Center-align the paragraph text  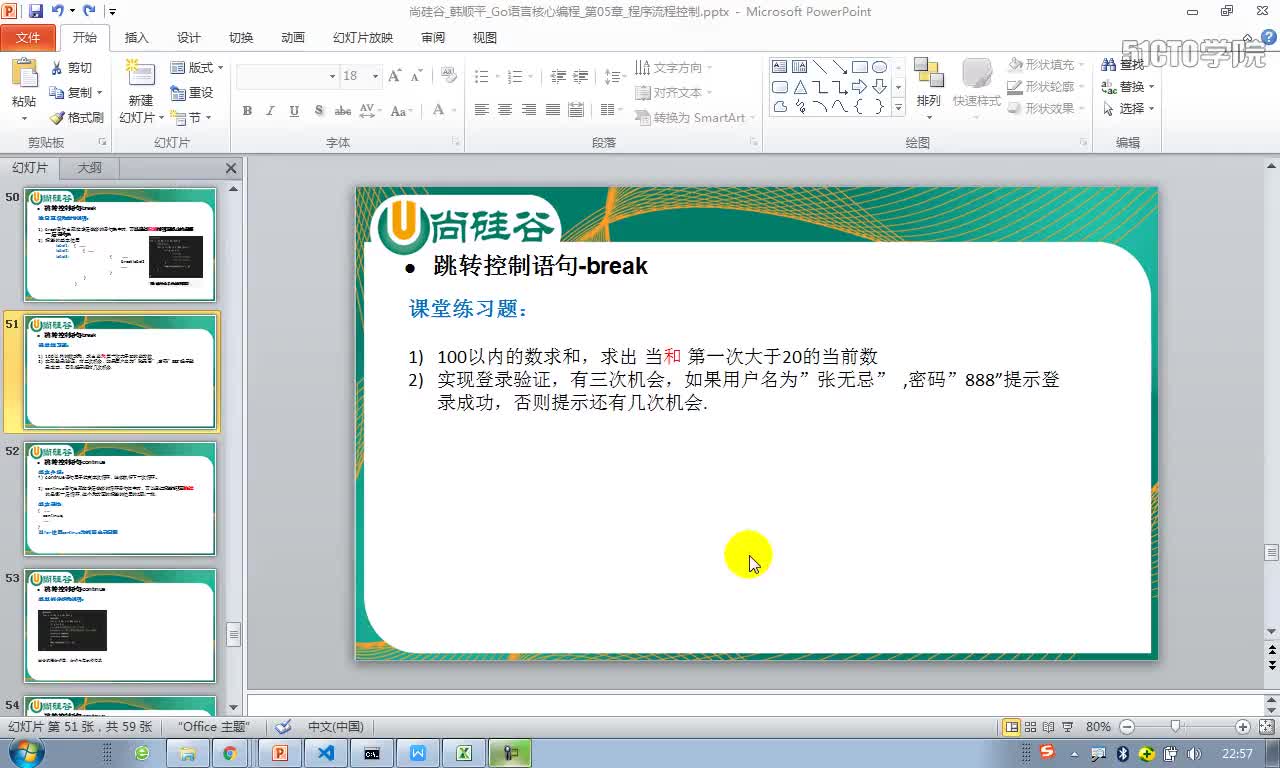click(505, 110)
